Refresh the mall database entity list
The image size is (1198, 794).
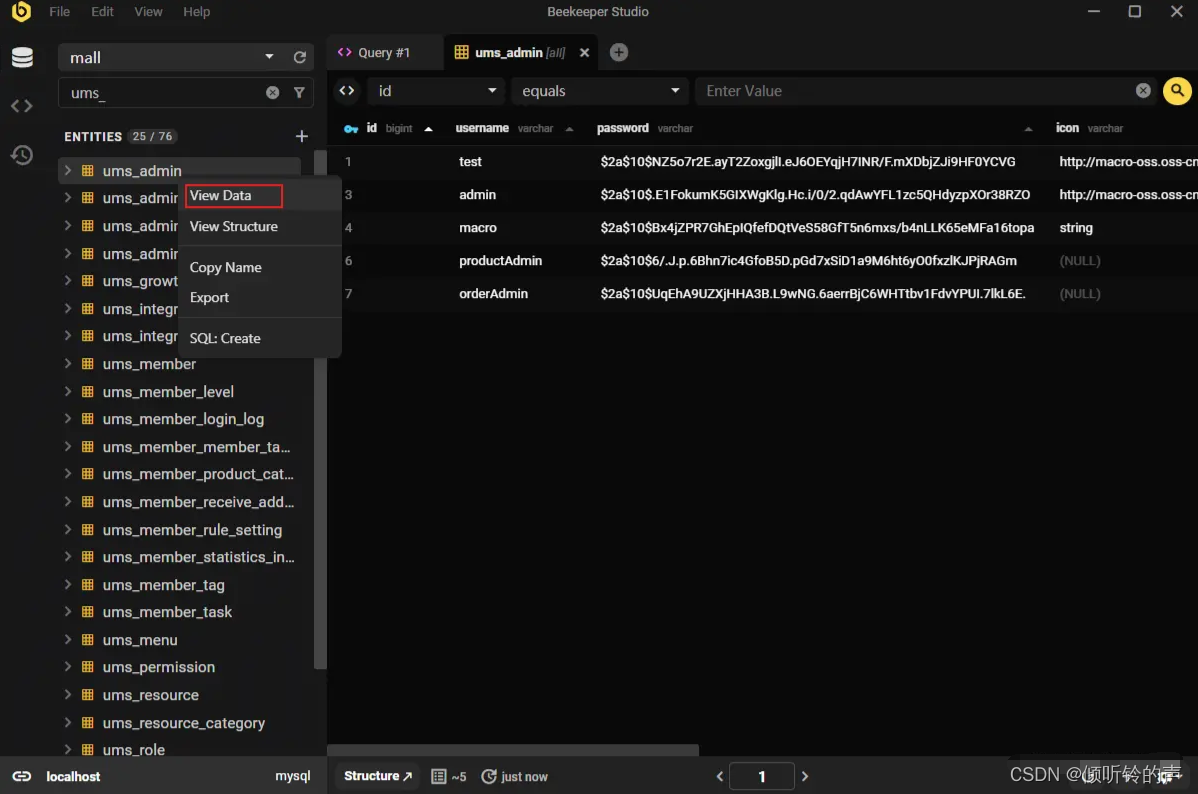click(300, 57)
